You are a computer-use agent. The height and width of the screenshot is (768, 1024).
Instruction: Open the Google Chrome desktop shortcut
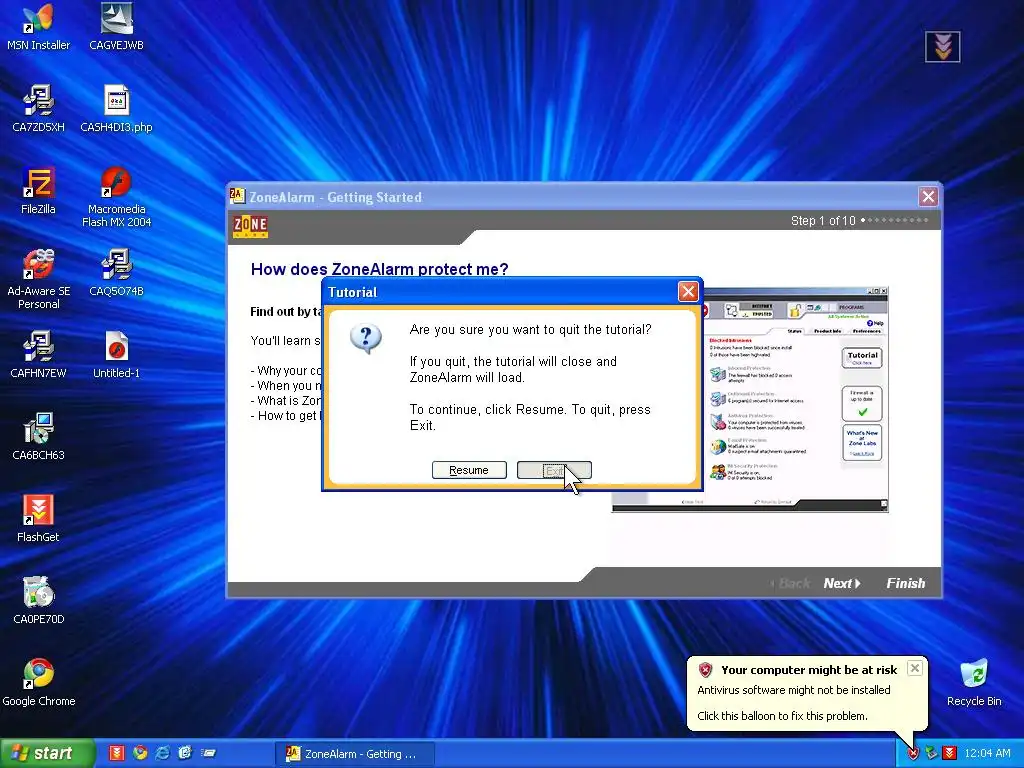(38, 682)
